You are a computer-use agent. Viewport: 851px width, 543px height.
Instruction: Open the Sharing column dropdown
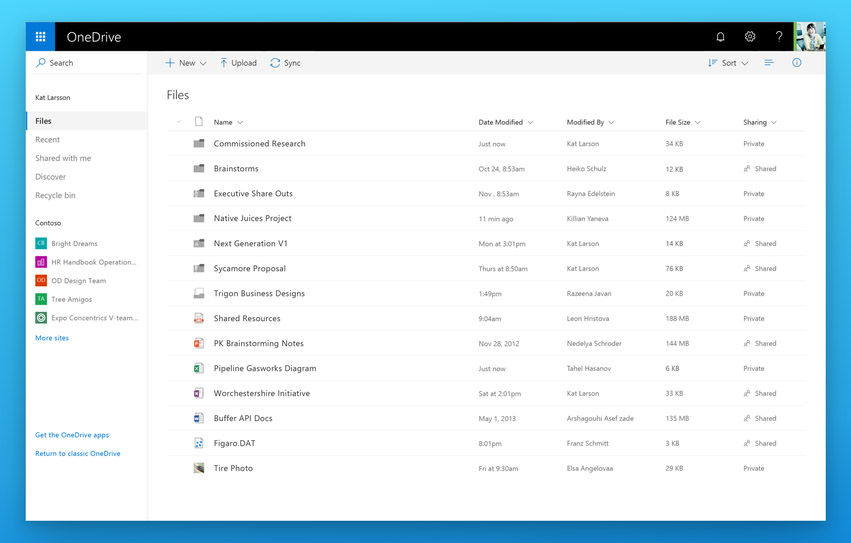[x=760, y=122]
